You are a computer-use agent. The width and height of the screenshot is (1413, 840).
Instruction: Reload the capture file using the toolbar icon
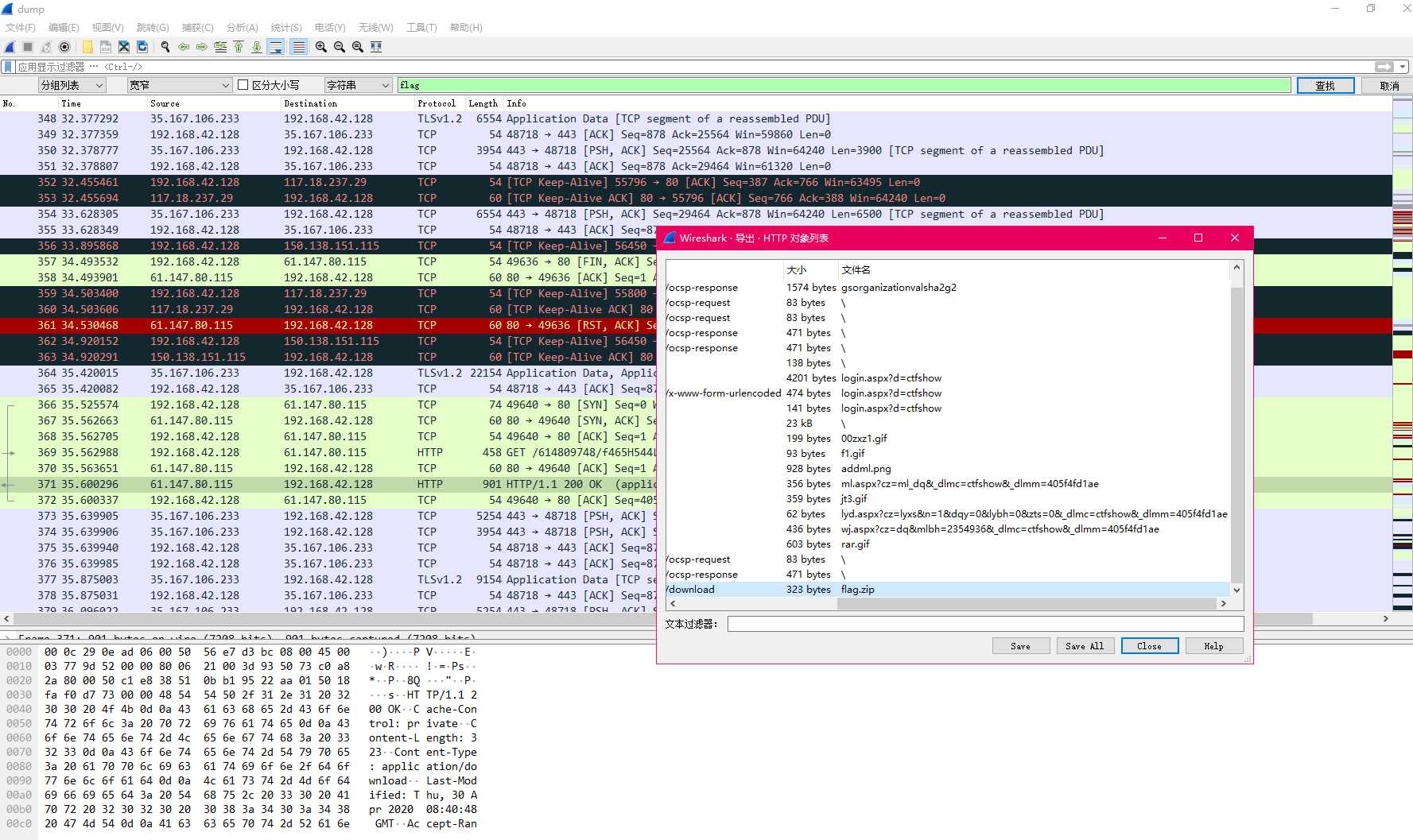pyautogui.click(x=142, y=47)
